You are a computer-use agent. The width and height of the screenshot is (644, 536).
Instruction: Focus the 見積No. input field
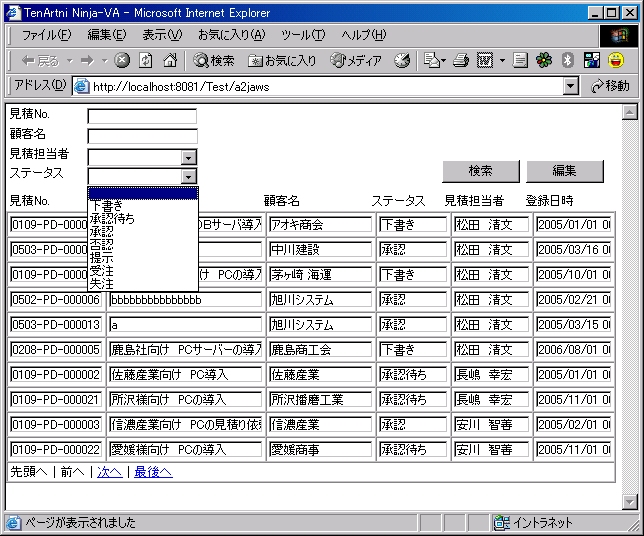tap(142, 116)
